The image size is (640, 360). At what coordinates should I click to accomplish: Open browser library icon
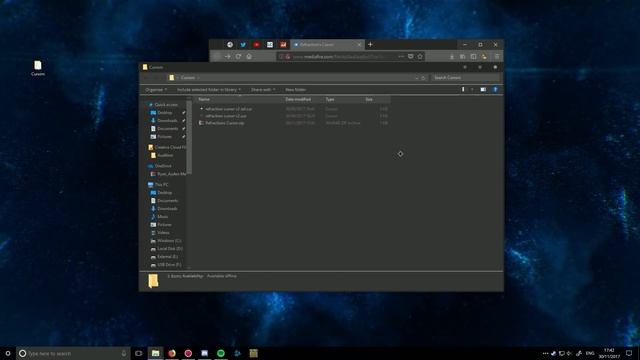462,56
